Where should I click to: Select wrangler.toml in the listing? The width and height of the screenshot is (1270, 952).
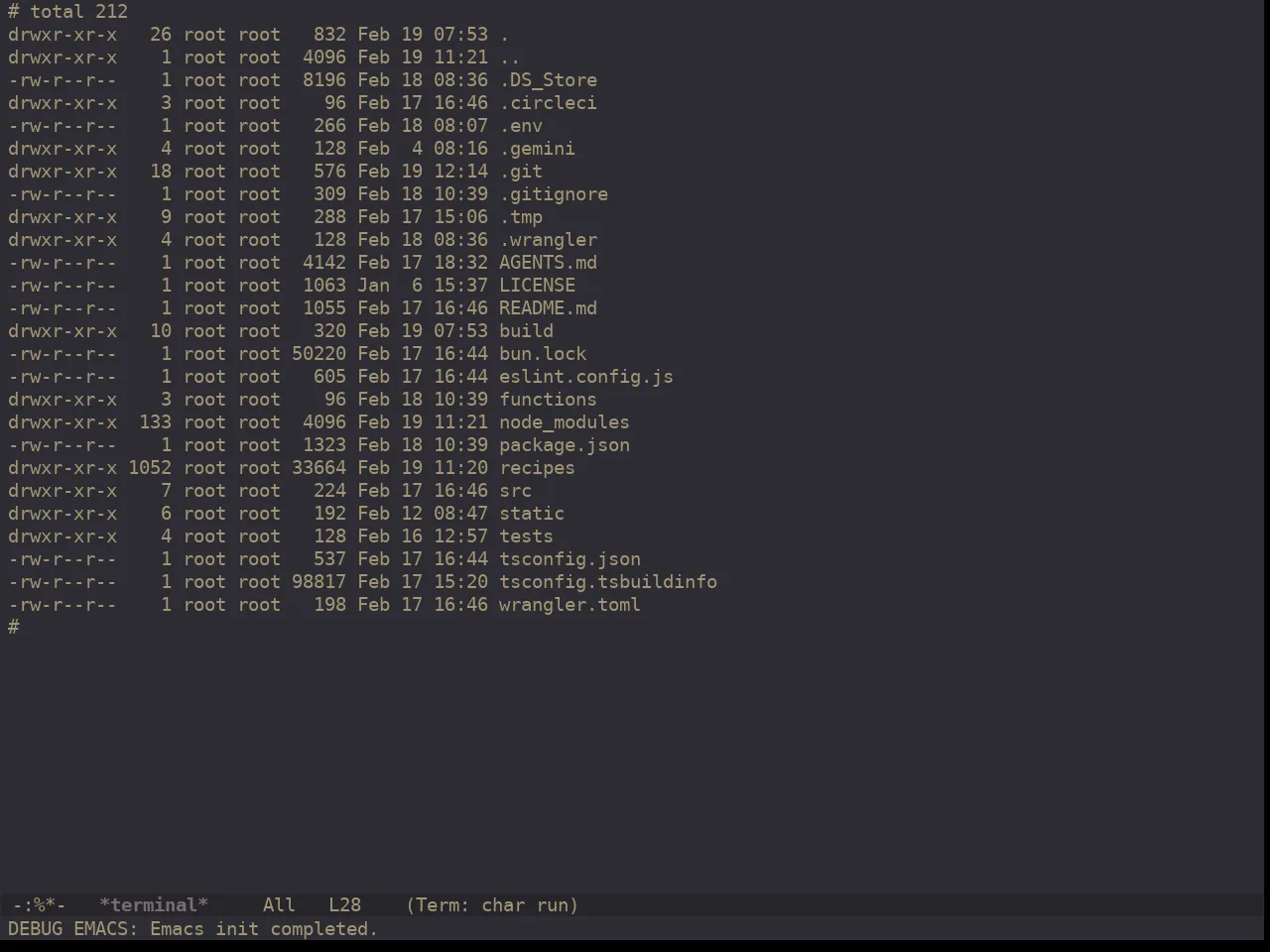click(570, 605)
